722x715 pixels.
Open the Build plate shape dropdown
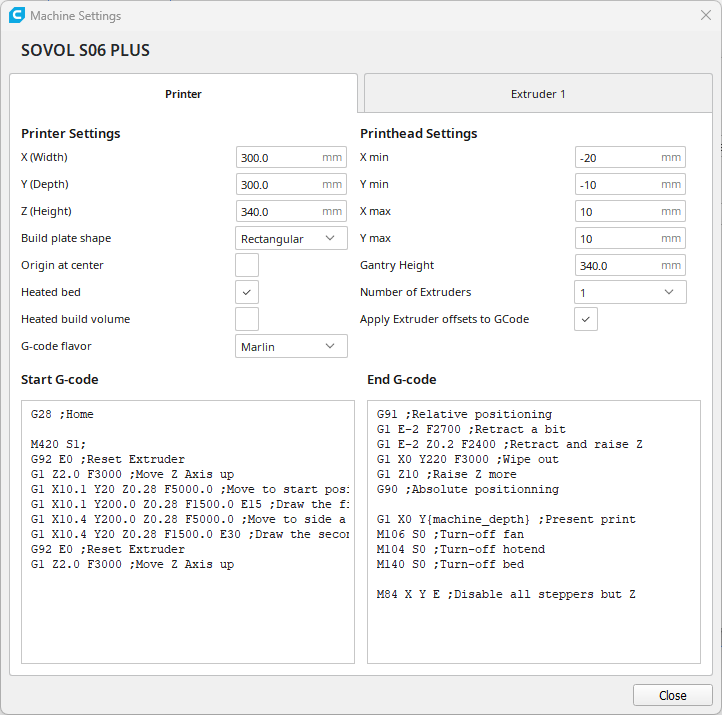pos(291,238)
